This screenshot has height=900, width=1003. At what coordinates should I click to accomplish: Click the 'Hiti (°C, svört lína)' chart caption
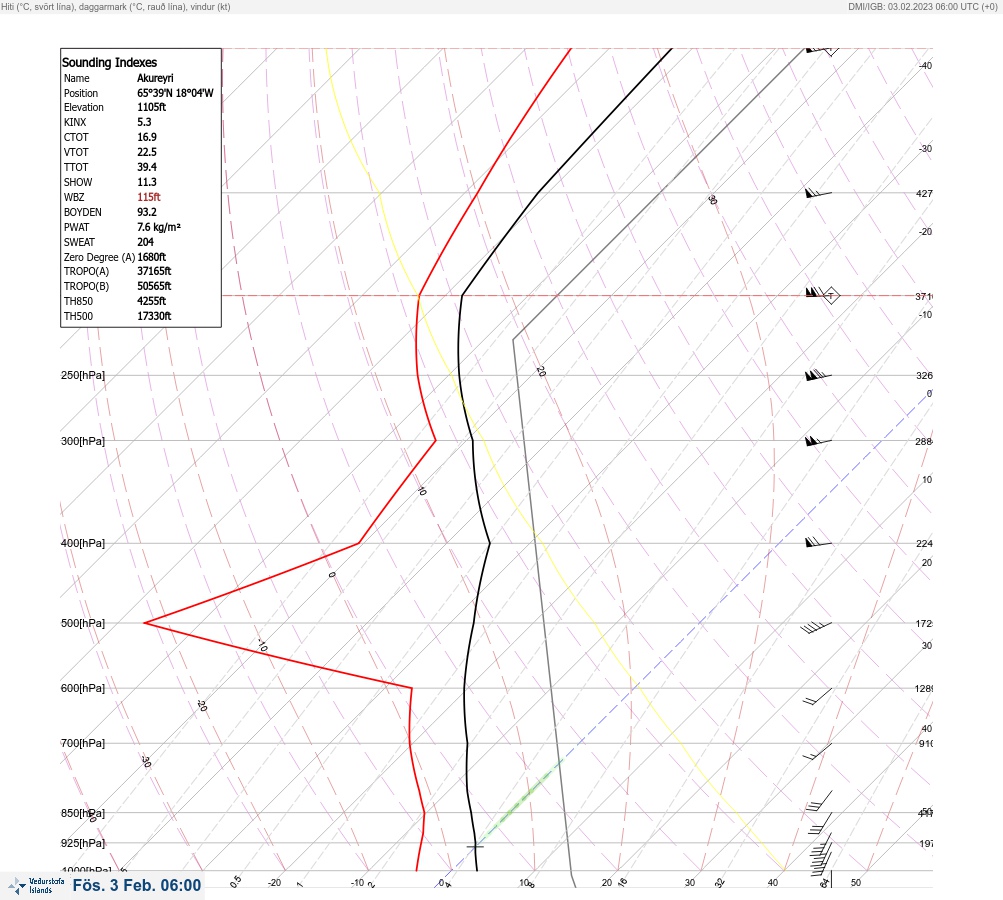tap(116, 6)
